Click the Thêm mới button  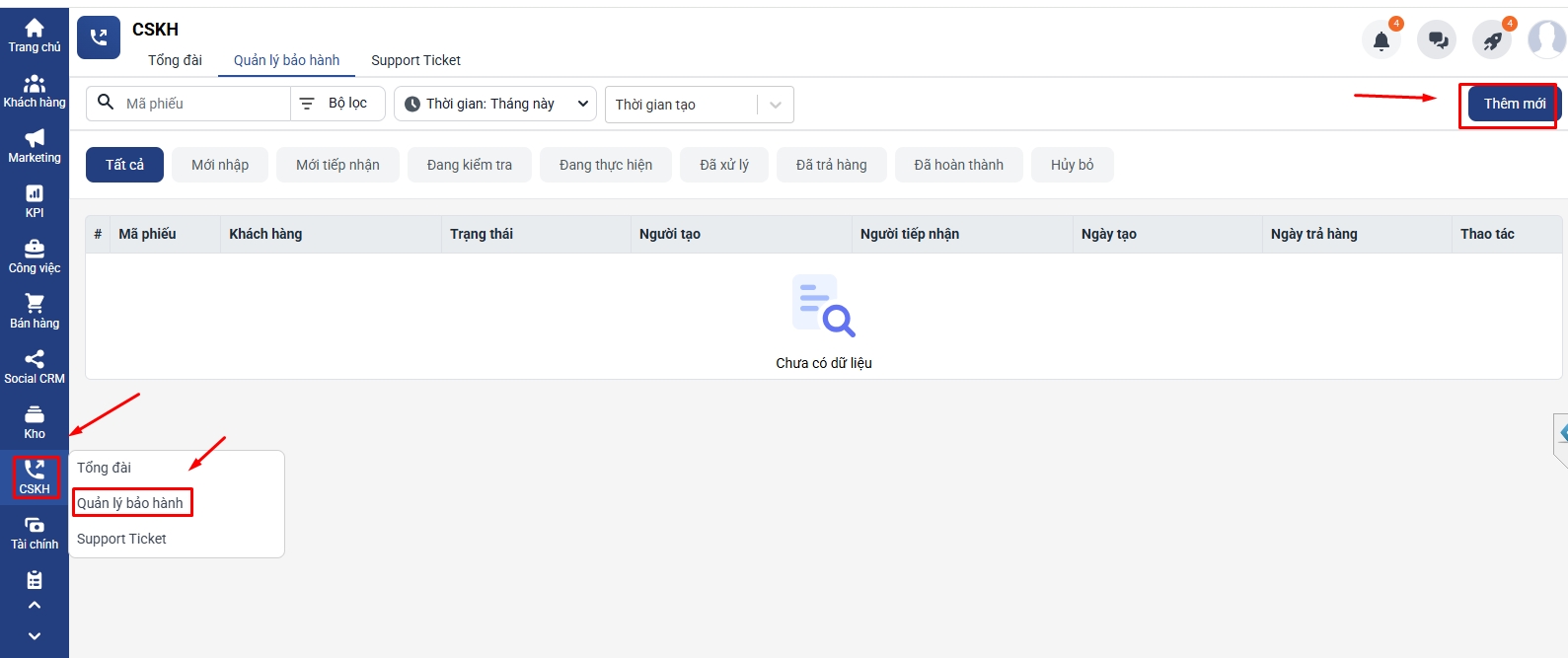coord(1515,104)
